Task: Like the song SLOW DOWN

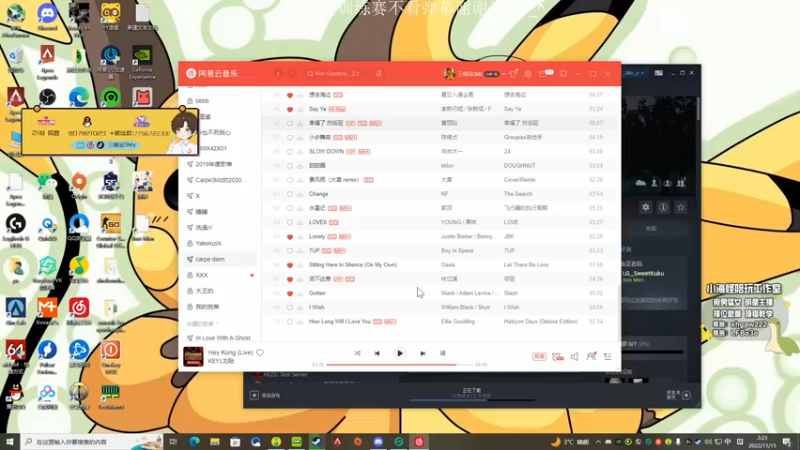Action: pos(290,152)
